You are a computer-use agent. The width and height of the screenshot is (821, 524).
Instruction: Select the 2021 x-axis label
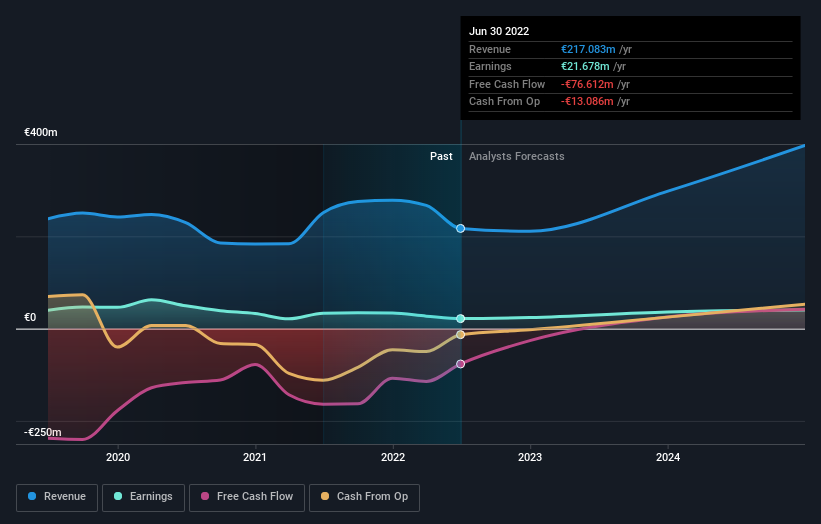click(255, 457)
